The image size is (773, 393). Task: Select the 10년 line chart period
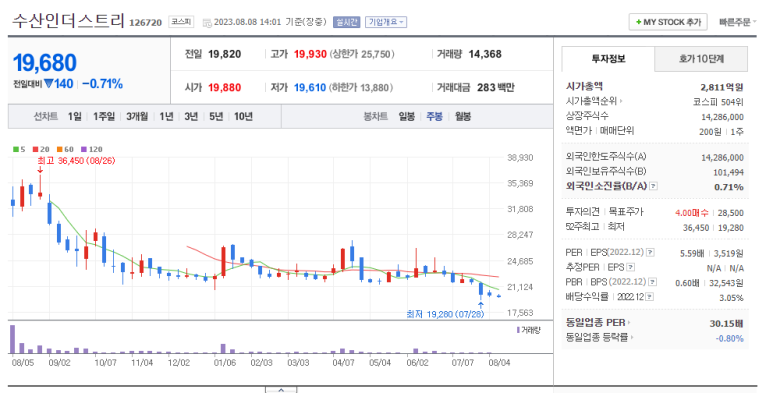(244, 116)
